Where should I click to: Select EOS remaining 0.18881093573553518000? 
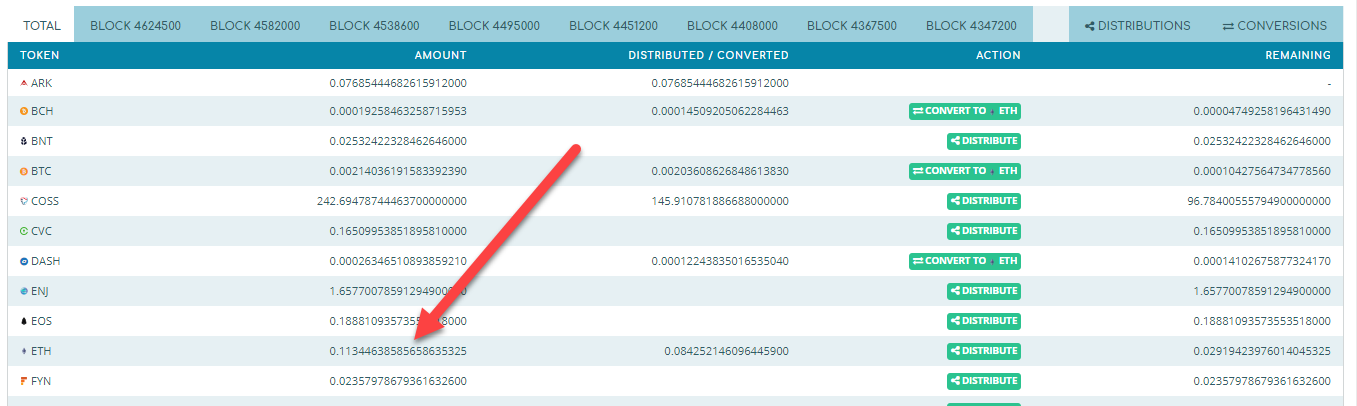1262,322
